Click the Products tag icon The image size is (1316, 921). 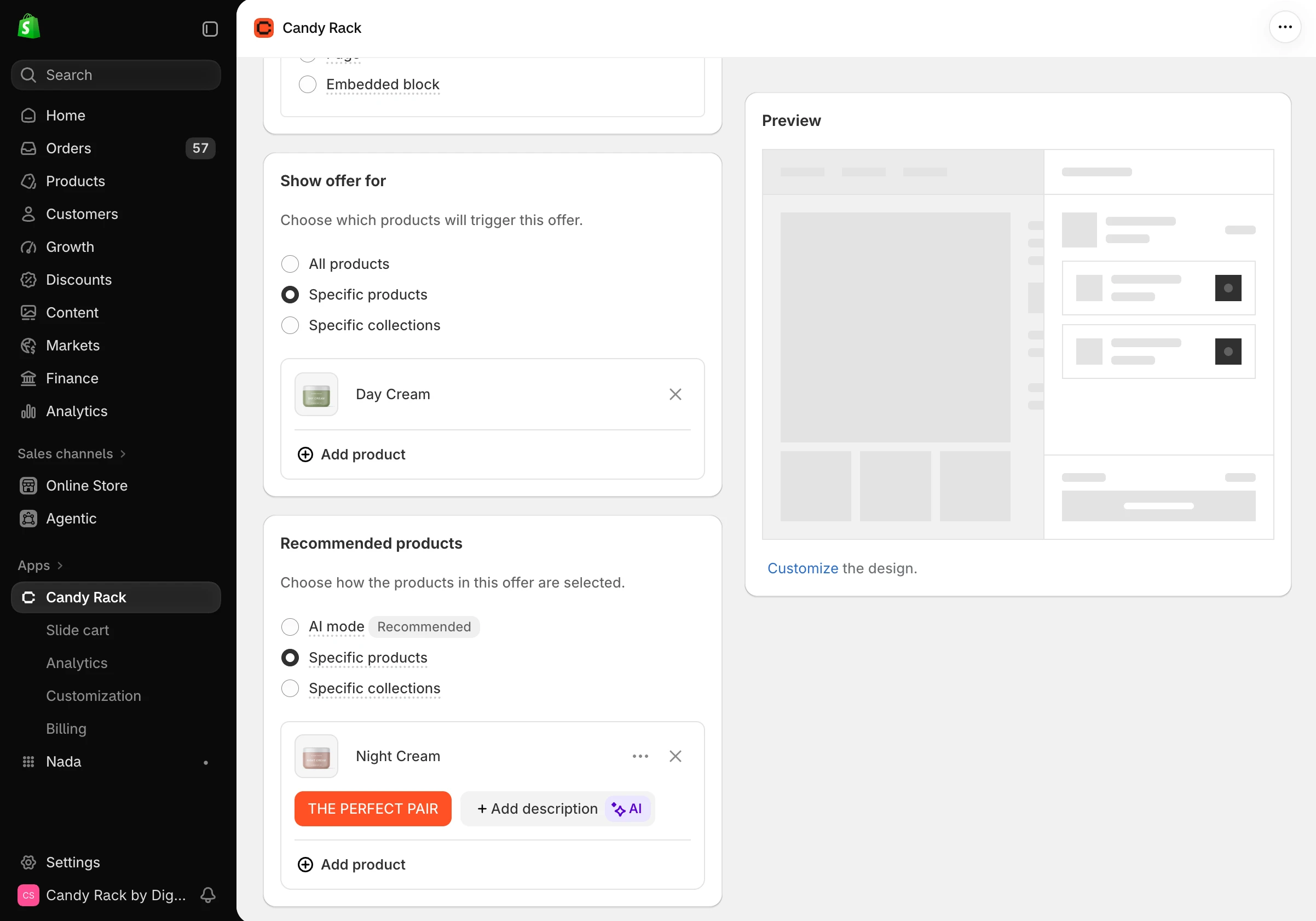(28, 181)
